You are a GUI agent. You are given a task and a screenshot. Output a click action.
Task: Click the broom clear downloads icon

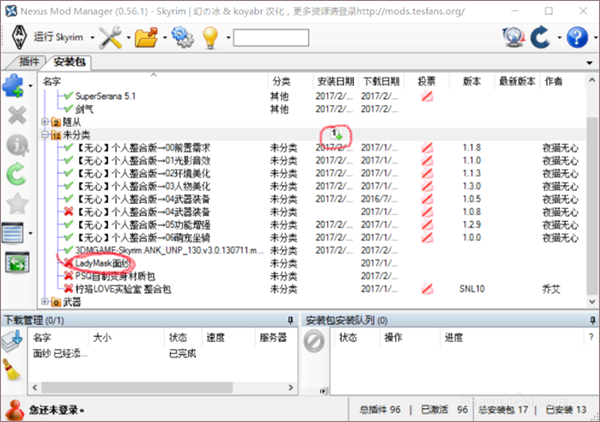(x=11, y=369)
